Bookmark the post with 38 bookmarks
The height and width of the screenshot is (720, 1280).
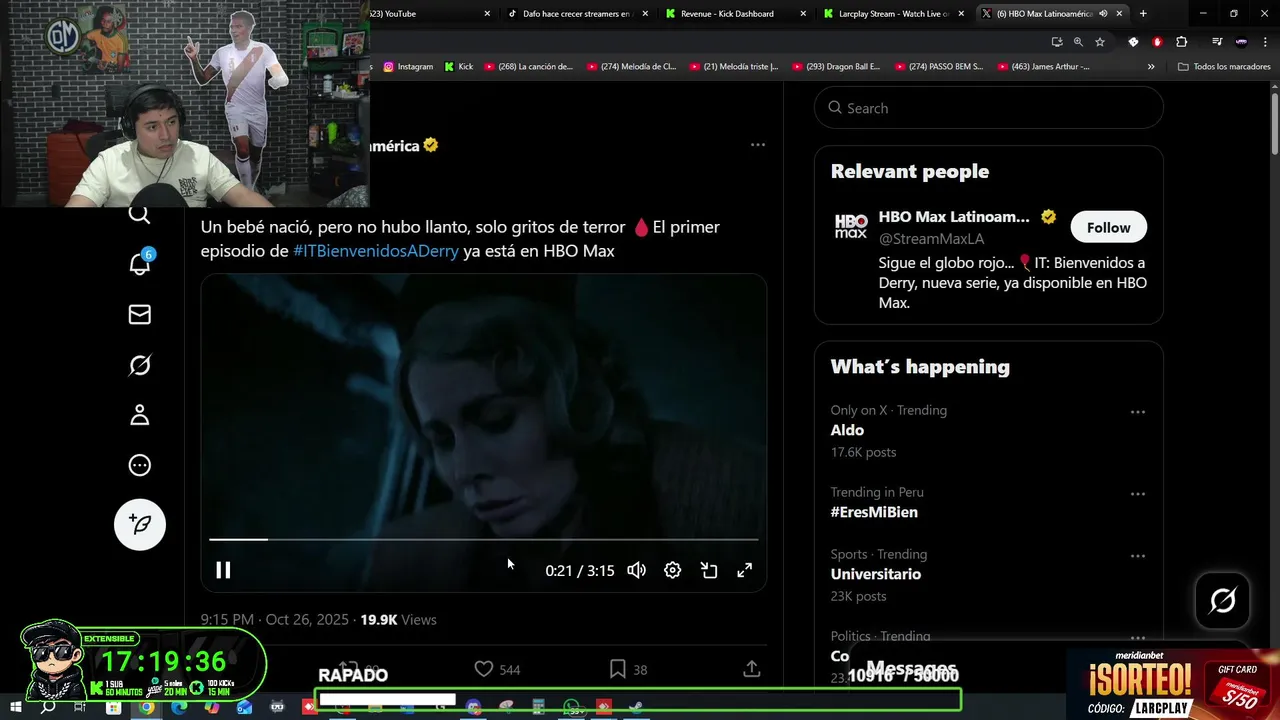tap(628, 669)
